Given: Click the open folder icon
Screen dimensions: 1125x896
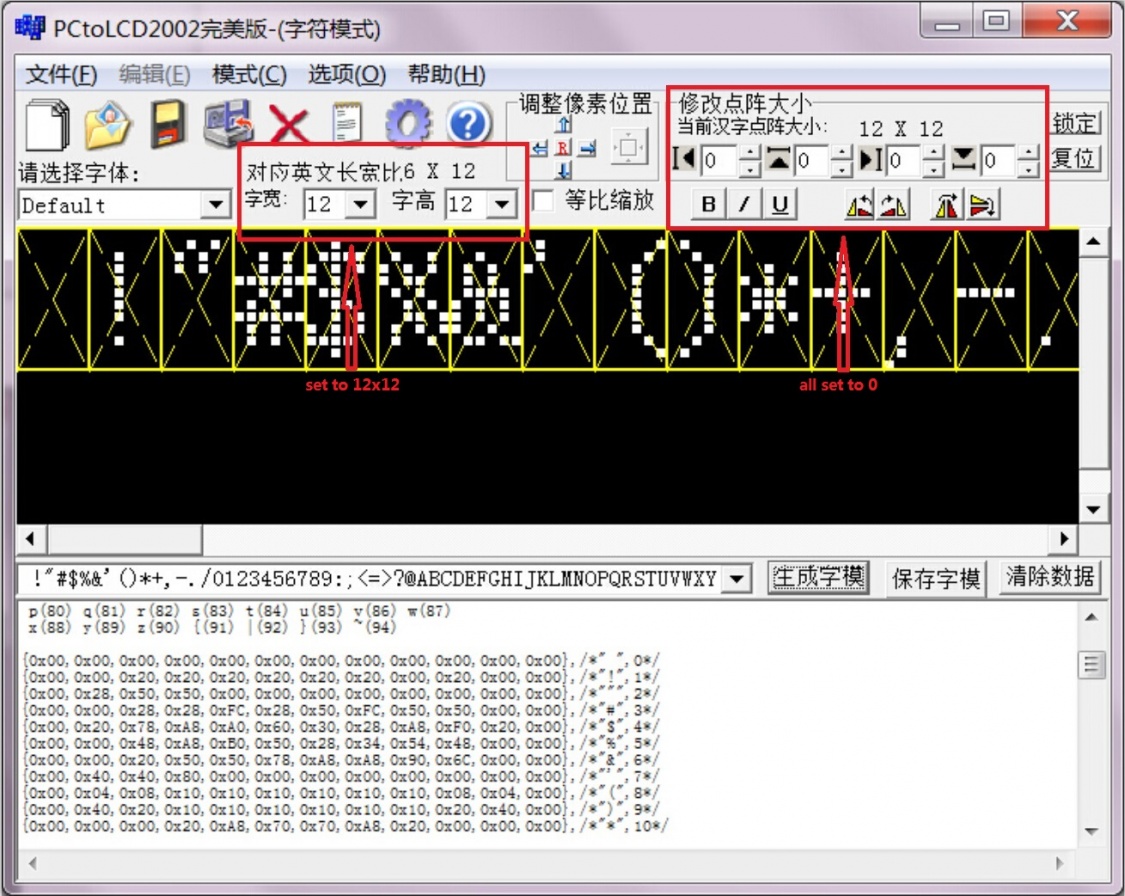Looking at the screenshot, I should [108, 126].
